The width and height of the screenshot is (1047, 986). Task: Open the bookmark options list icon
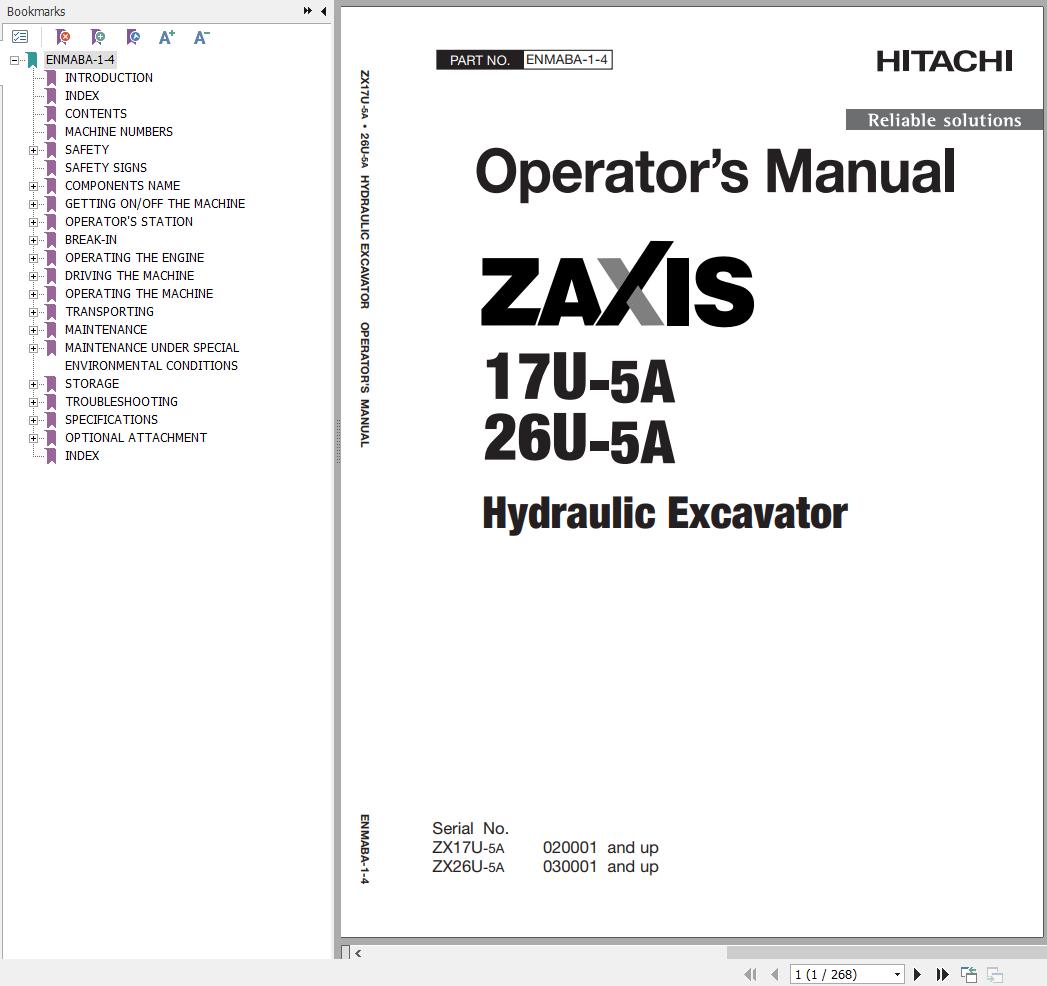[x=20, y=37]
